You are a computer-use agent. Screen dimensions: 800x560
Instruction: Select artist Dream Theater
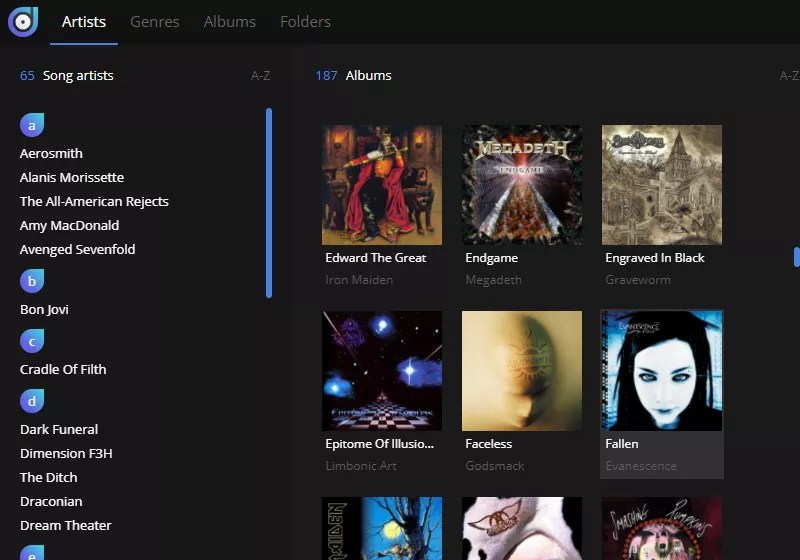tap(66, 525)
